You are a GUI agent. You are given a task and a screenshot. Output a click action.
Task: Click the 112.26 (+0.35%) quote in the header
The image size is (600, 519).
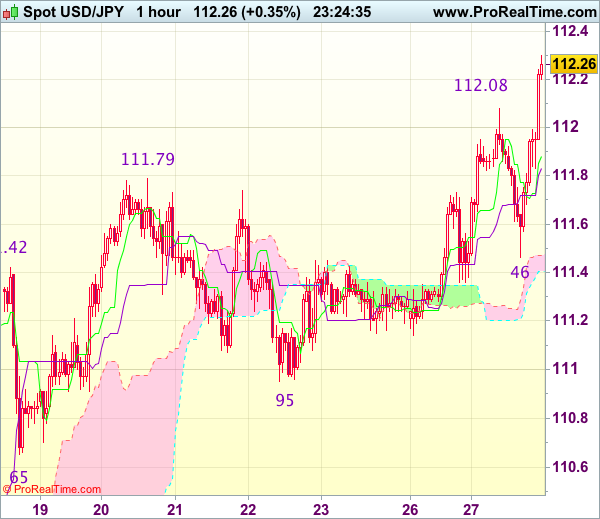pos(247,12)
